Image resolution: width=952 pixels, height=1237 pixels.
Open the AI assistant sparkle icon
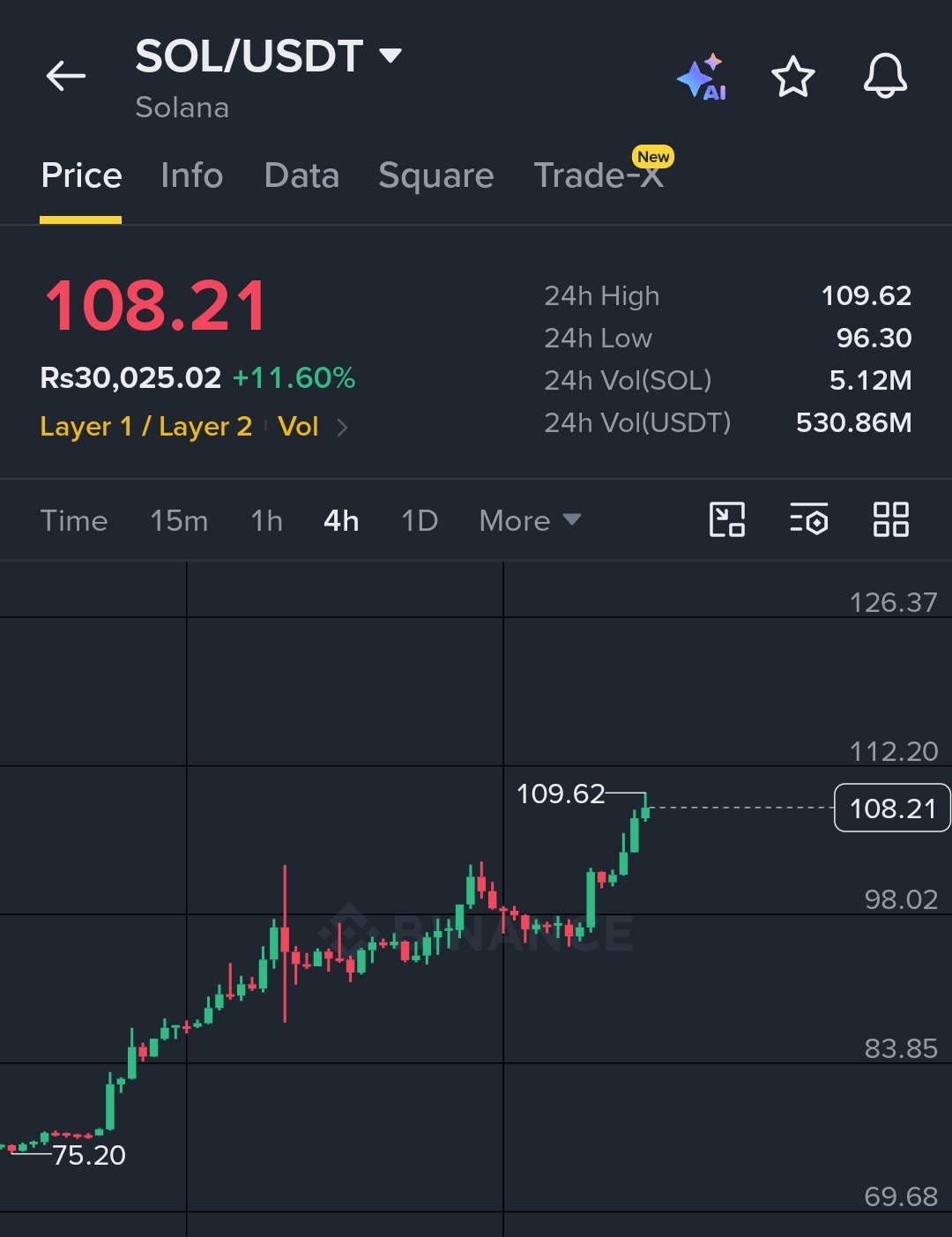pyautogui.click(x=703, y=77)
